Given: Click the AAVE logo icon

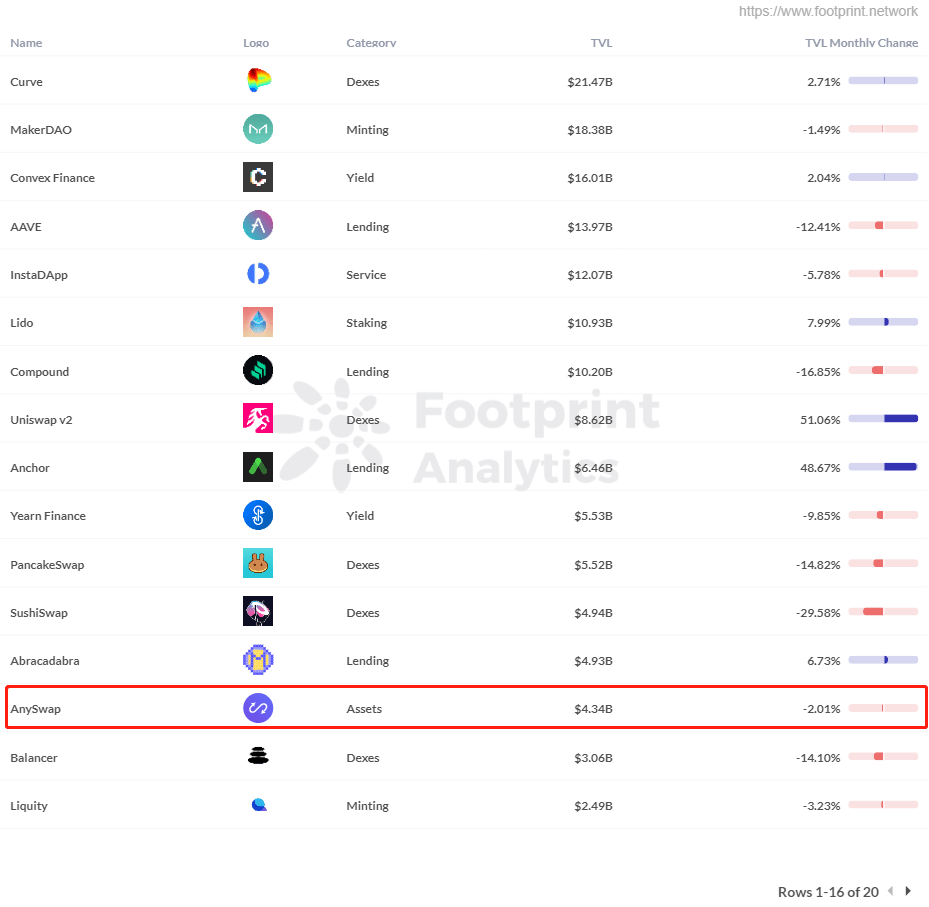Looking at the screenshot, I should click(x=258, y=226).
